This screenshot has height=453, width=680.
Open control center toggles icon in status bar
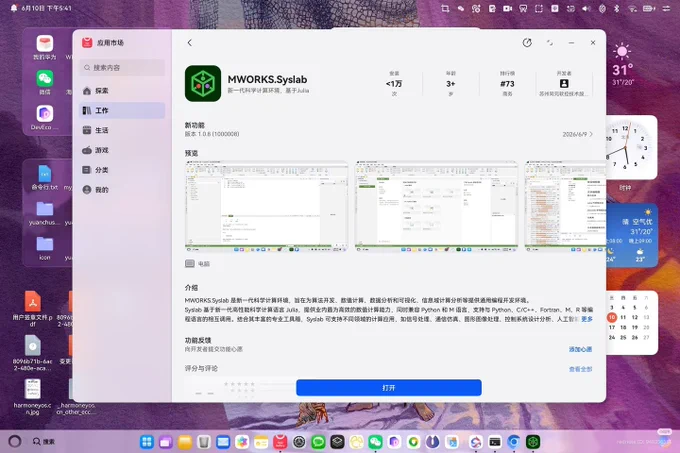click(666, 8)
